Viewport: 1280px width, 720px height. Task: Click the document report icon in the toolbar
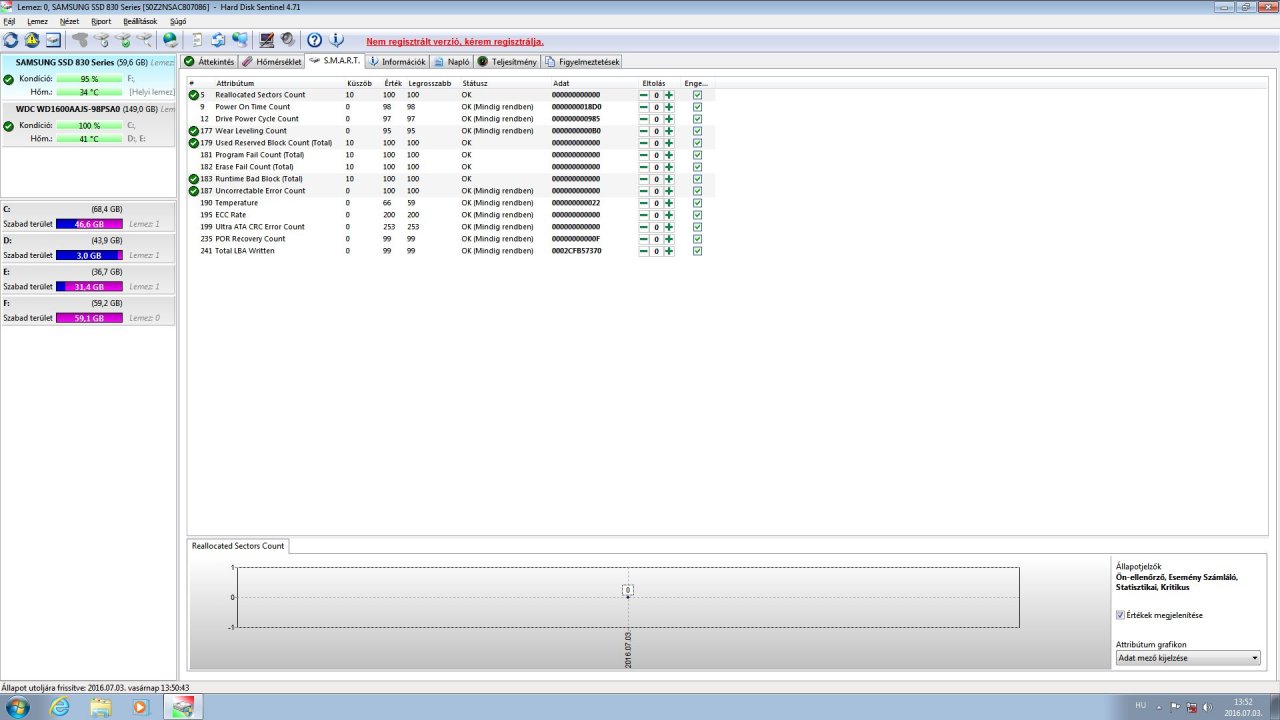[x=197, y=40]
